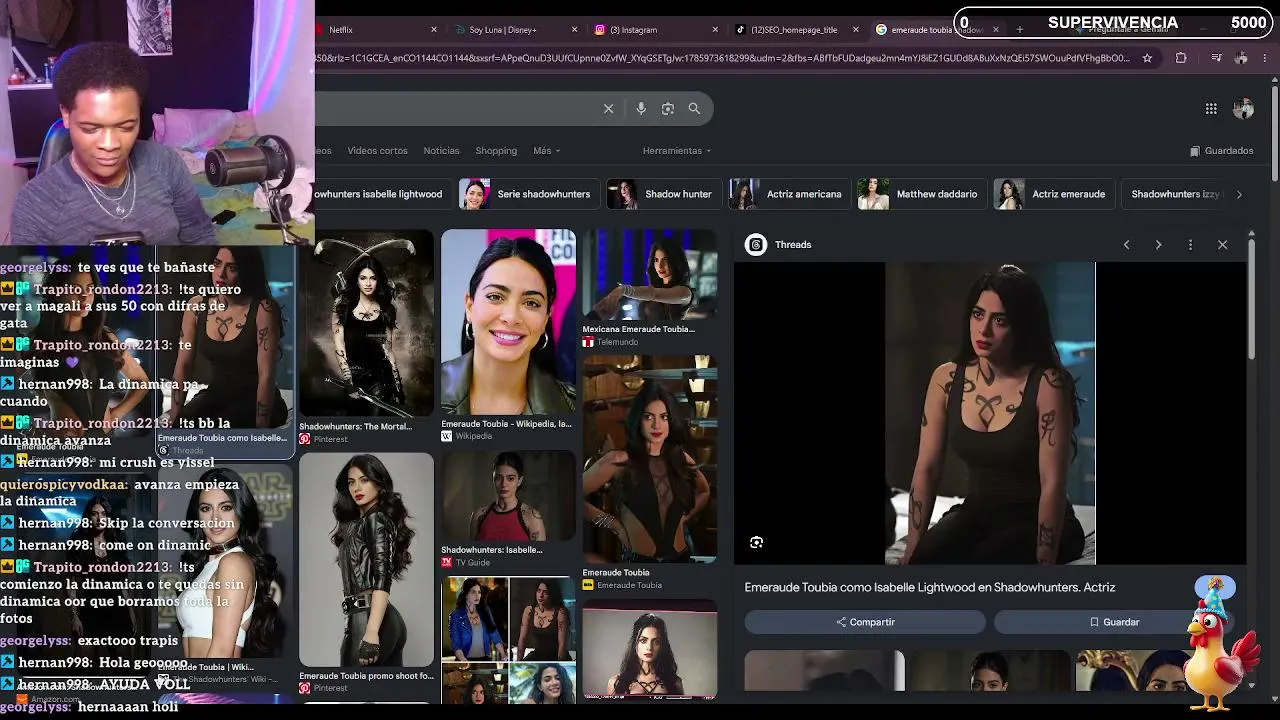Search inside the preview image with Lens
This screenshot has width=1280, height=720.
pos(756,542)
